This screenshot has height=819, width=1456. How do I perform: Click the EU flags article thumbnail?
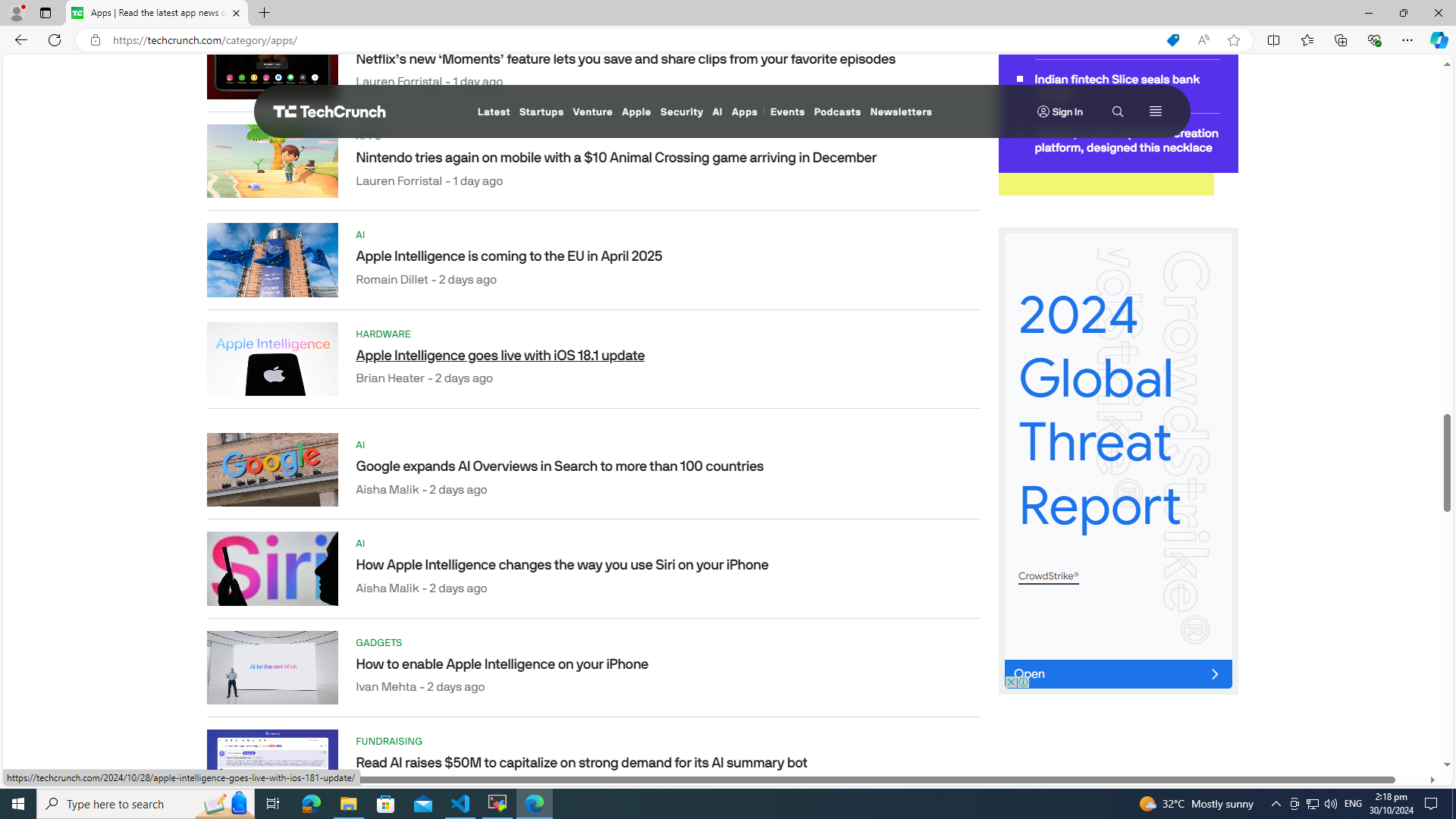tap(272, 260)
